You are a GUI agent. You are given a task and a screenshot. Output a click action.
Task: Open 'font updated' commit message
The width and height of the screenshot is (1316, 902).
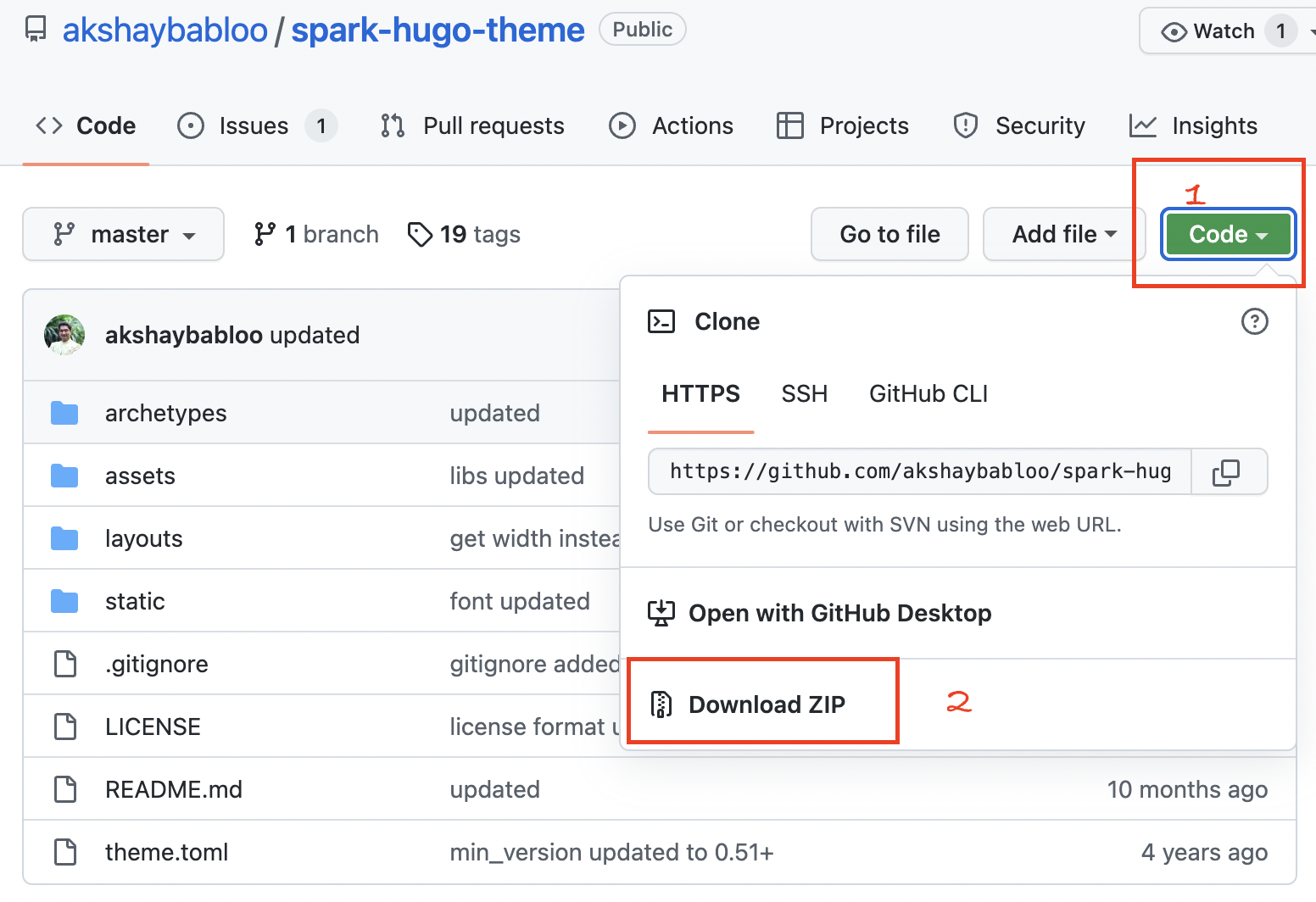(x=520, y=601)
